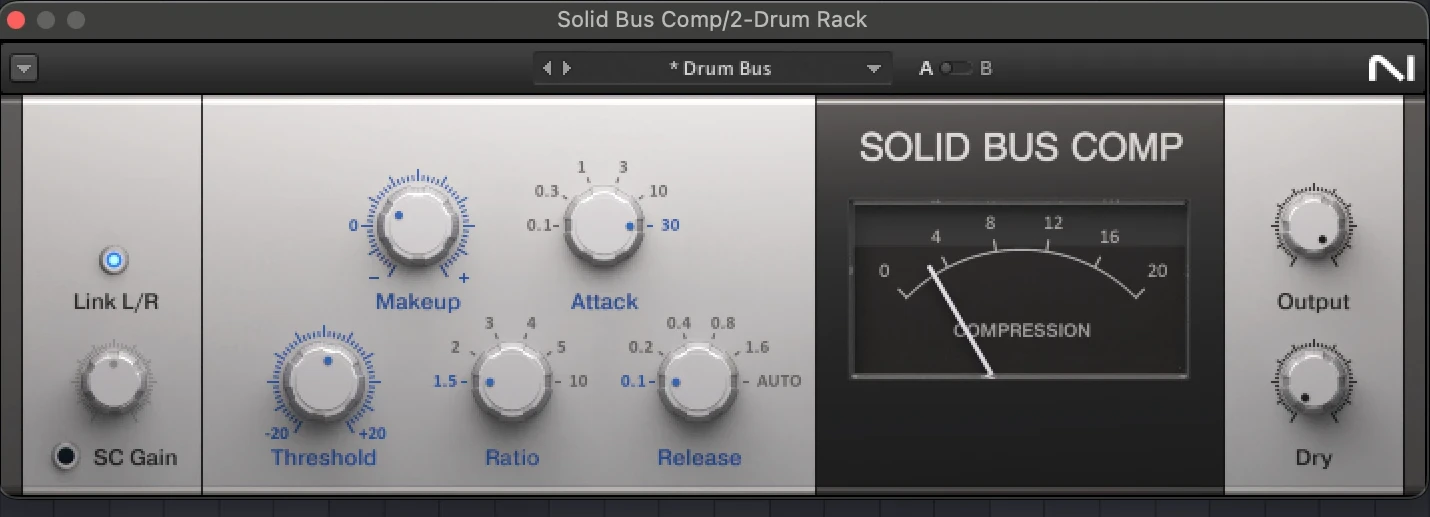The width and height of the screenshot is (1430, 517).
Task: Click the Attack label
Action: (x=604, y=301)
